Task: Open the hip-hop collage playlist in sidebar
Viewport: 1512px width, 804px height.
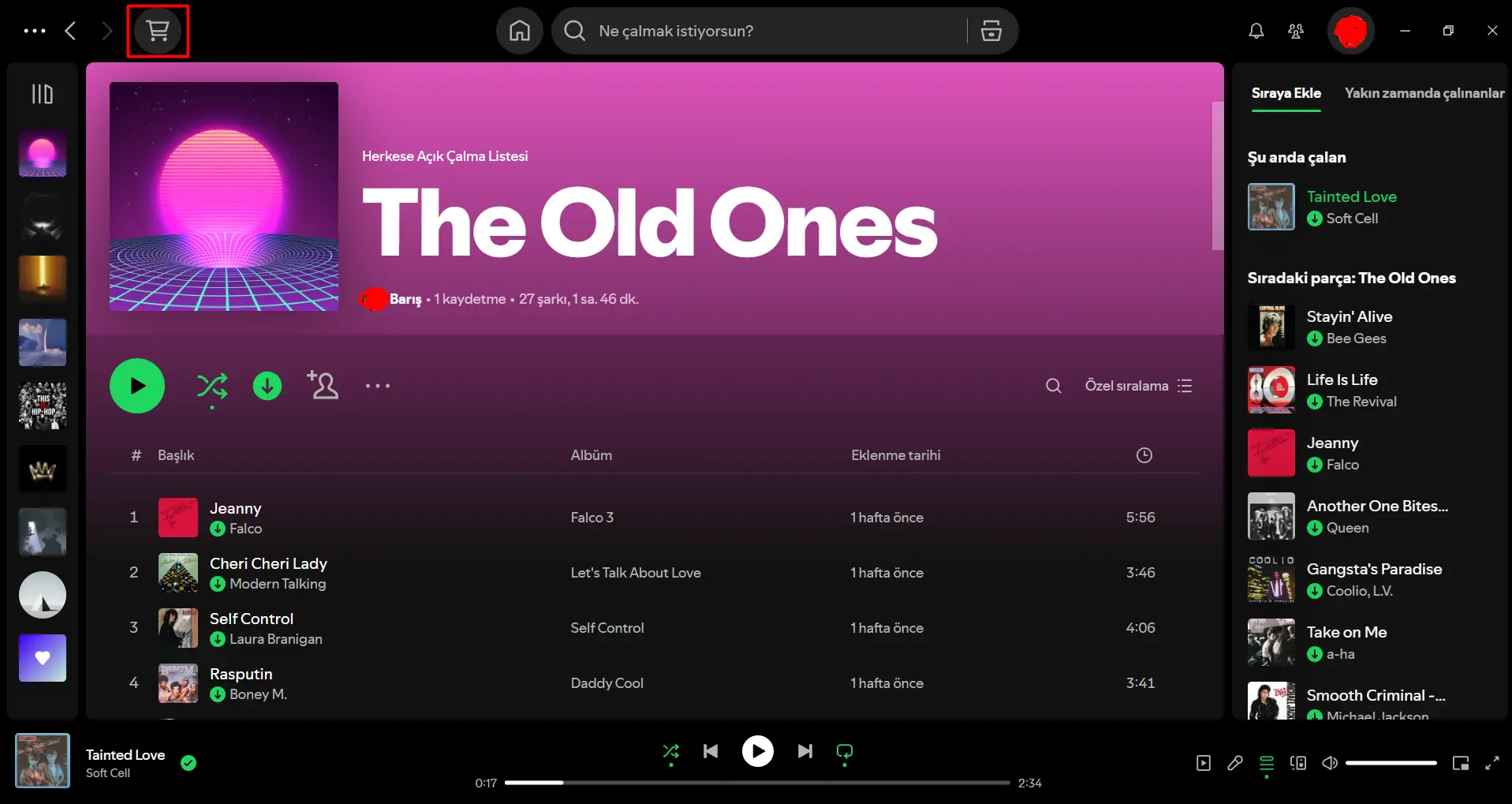Action: tap(43, 406)
